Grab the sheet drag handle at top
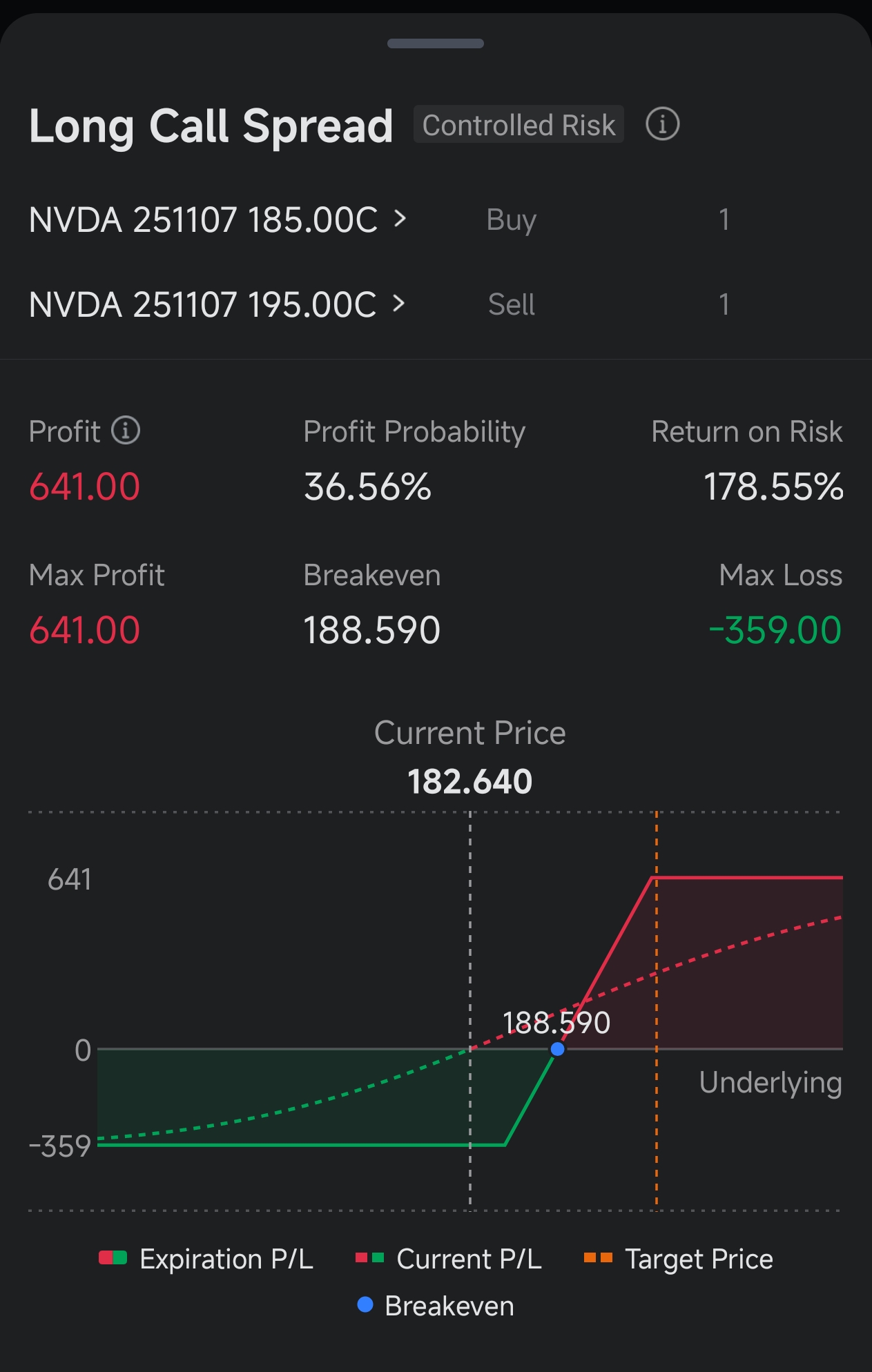 pyautogui.click(x=436, y=43)
